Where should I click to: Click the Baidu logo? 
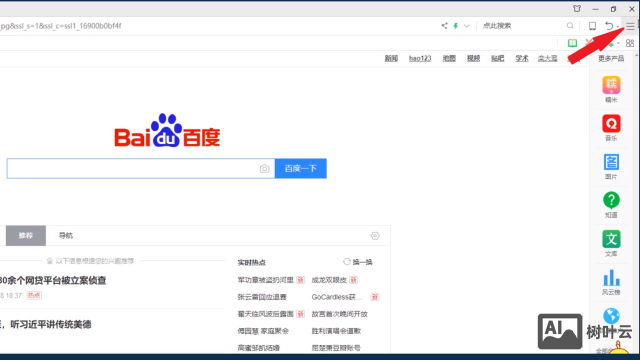tap(167, 131)
